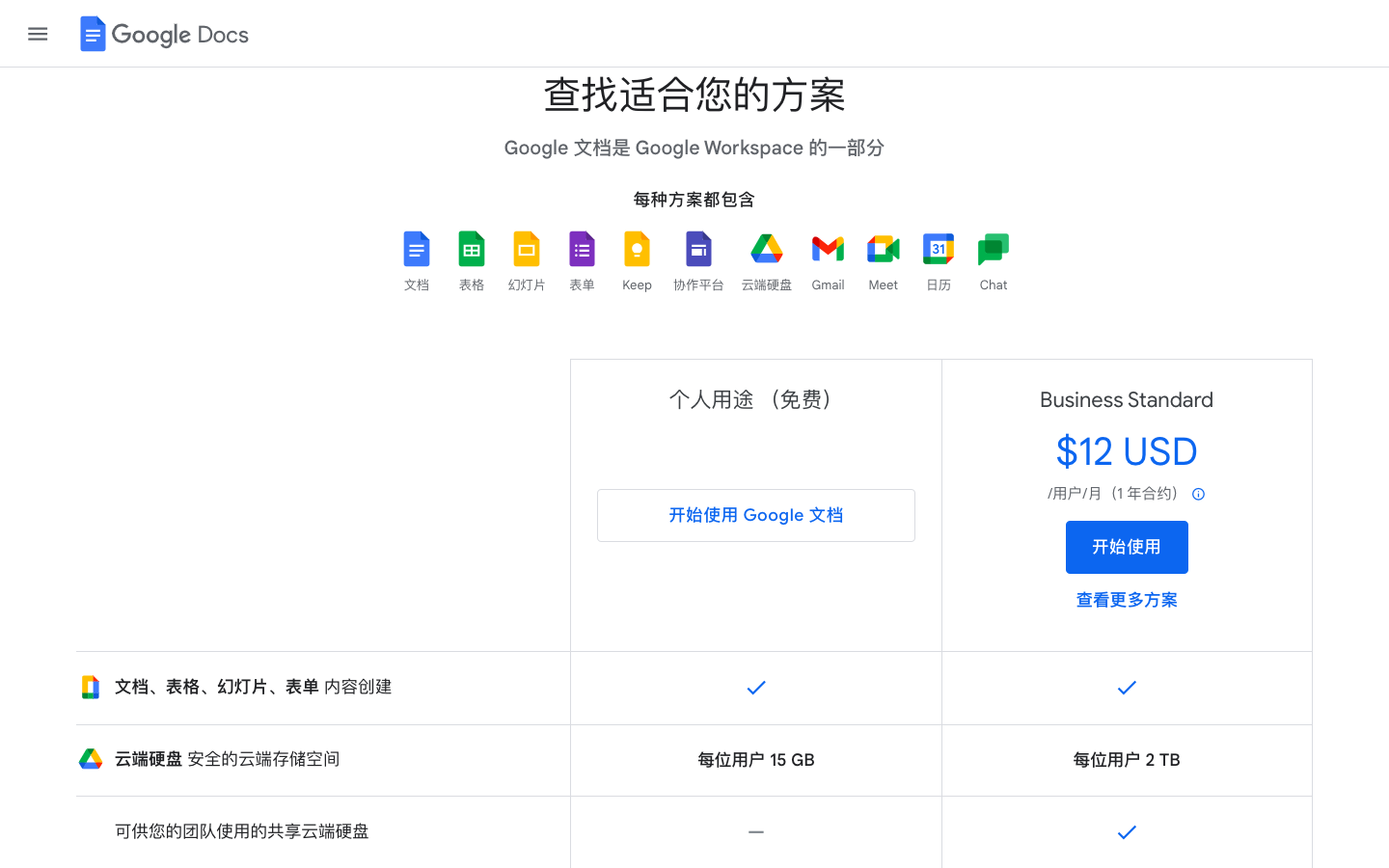
Task: Click the 日历 Calendar app icon
Action: coord(939,249)
